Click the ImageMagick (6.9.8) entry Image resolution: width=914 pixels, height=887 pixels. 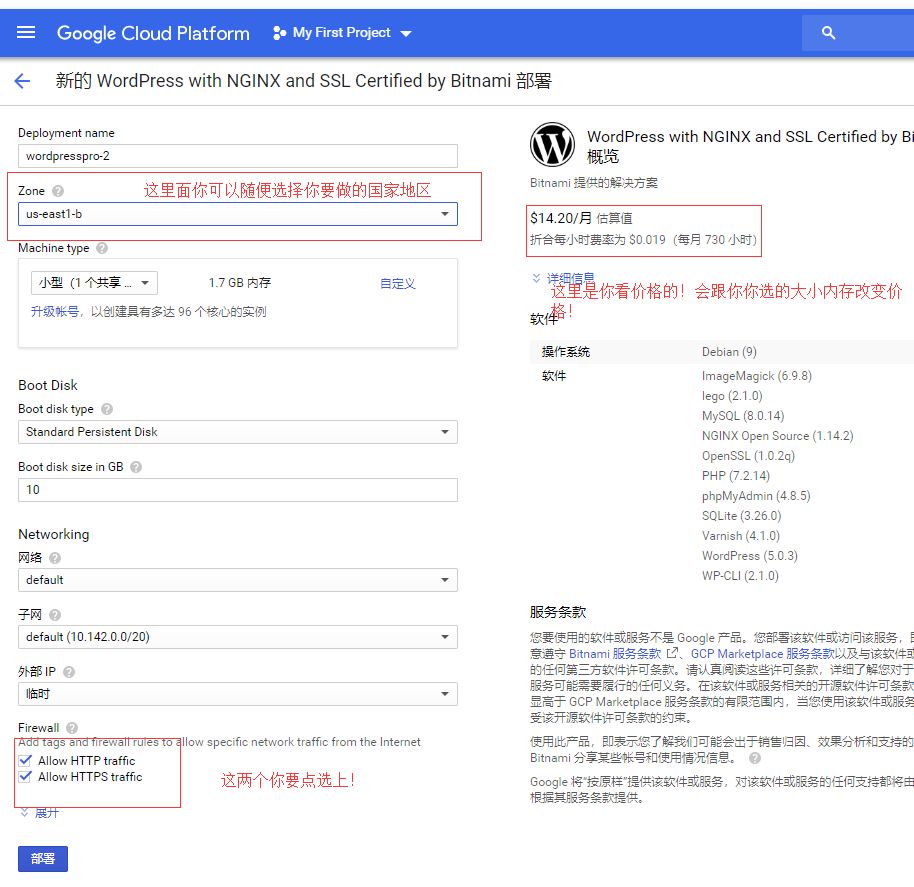[x=757, y=376]
